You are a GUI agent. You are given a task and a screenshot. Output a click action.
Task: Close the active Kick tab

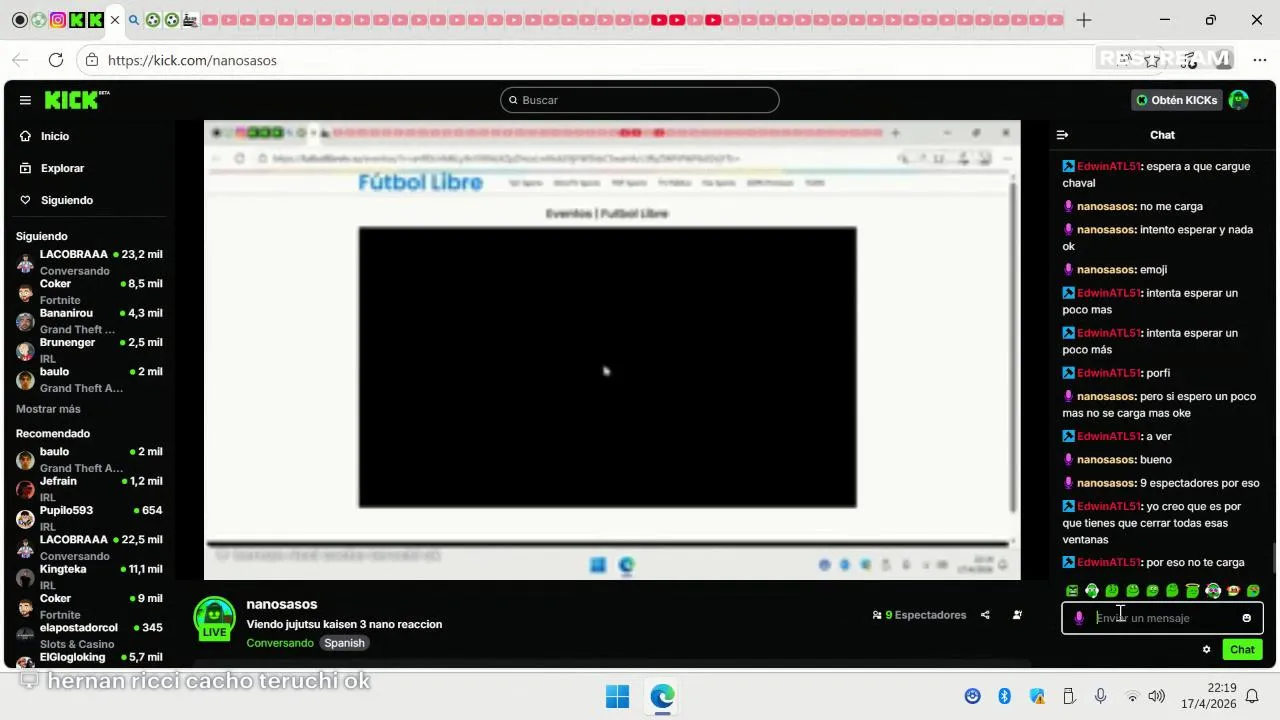(x=115, y=20)
